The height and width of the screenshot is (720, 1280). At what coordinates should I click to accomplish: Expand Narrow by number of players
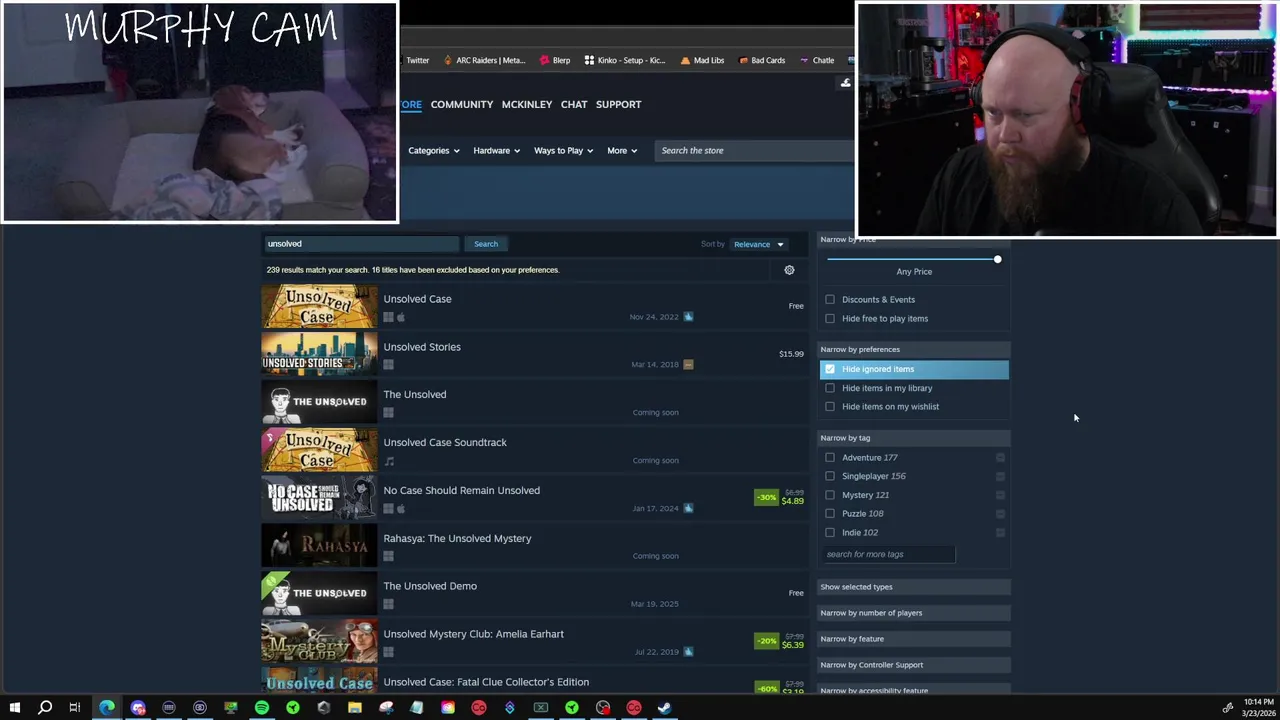tap(914, 613)
